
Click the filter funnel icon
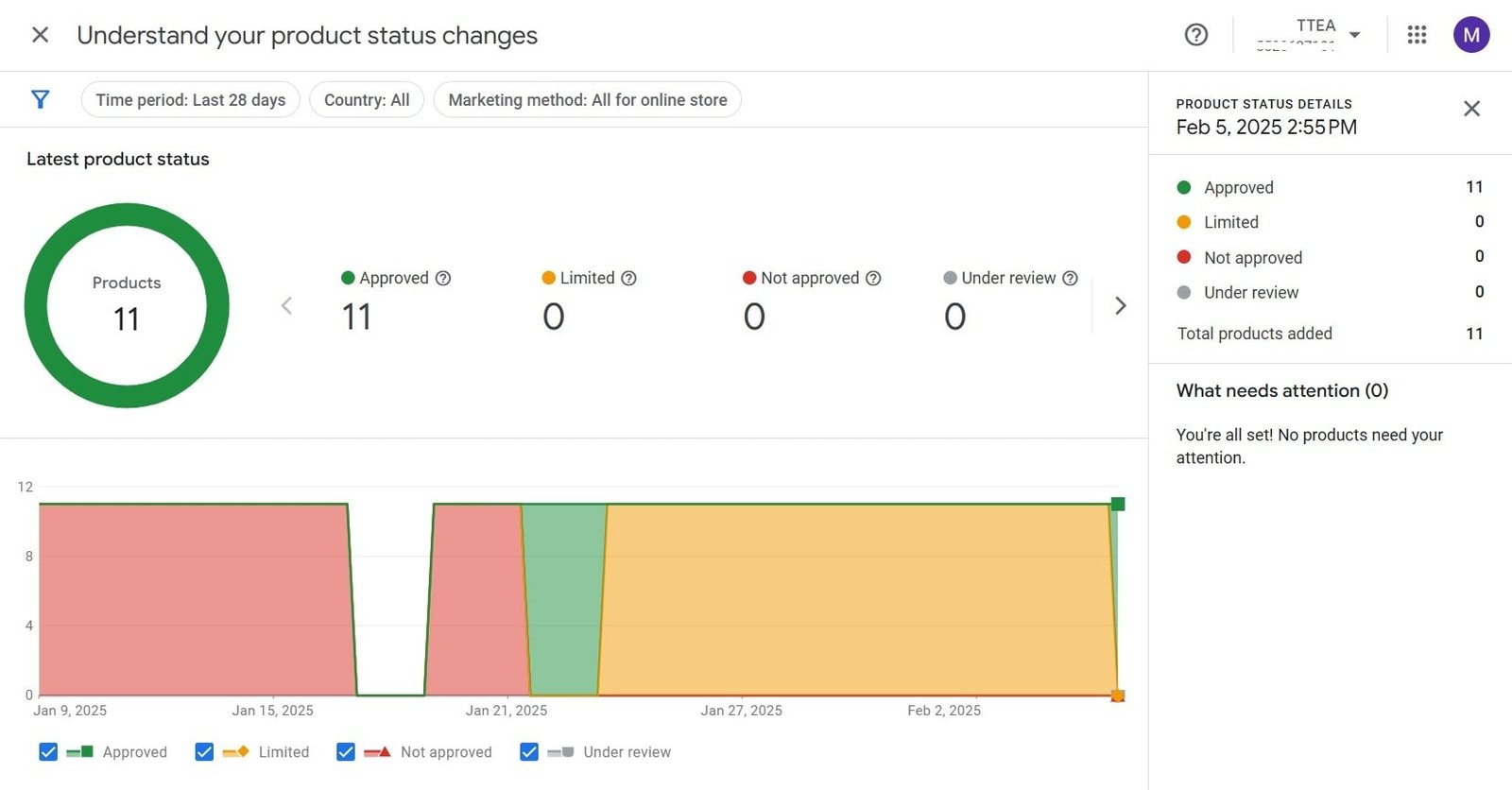(x=40, y=99)
